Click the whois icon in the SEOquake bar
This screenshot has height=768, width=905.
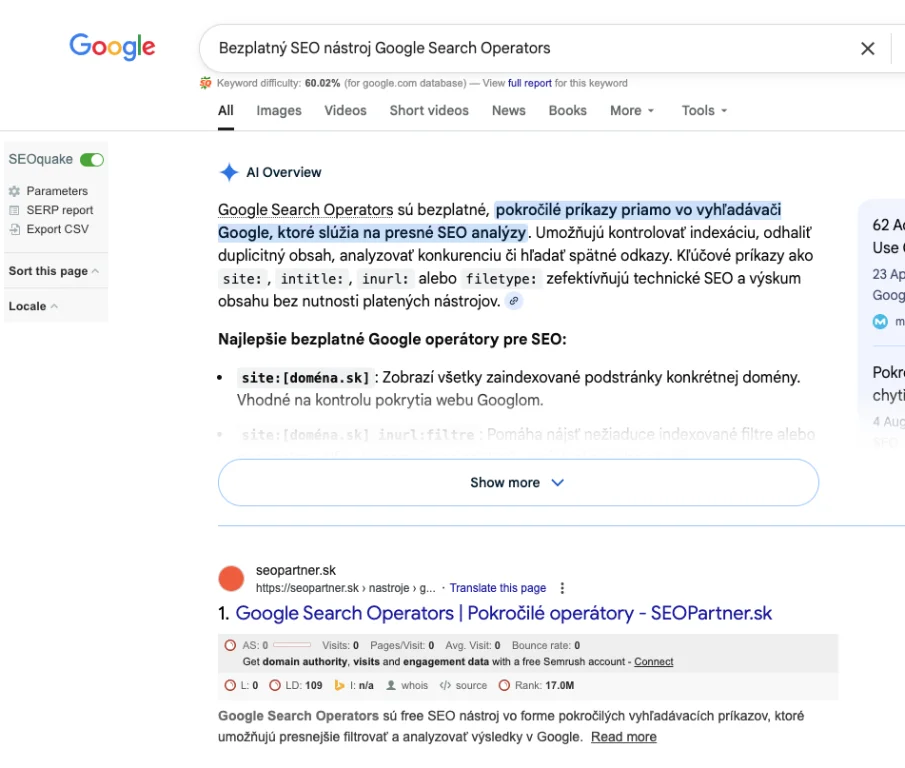click(392, 686)
